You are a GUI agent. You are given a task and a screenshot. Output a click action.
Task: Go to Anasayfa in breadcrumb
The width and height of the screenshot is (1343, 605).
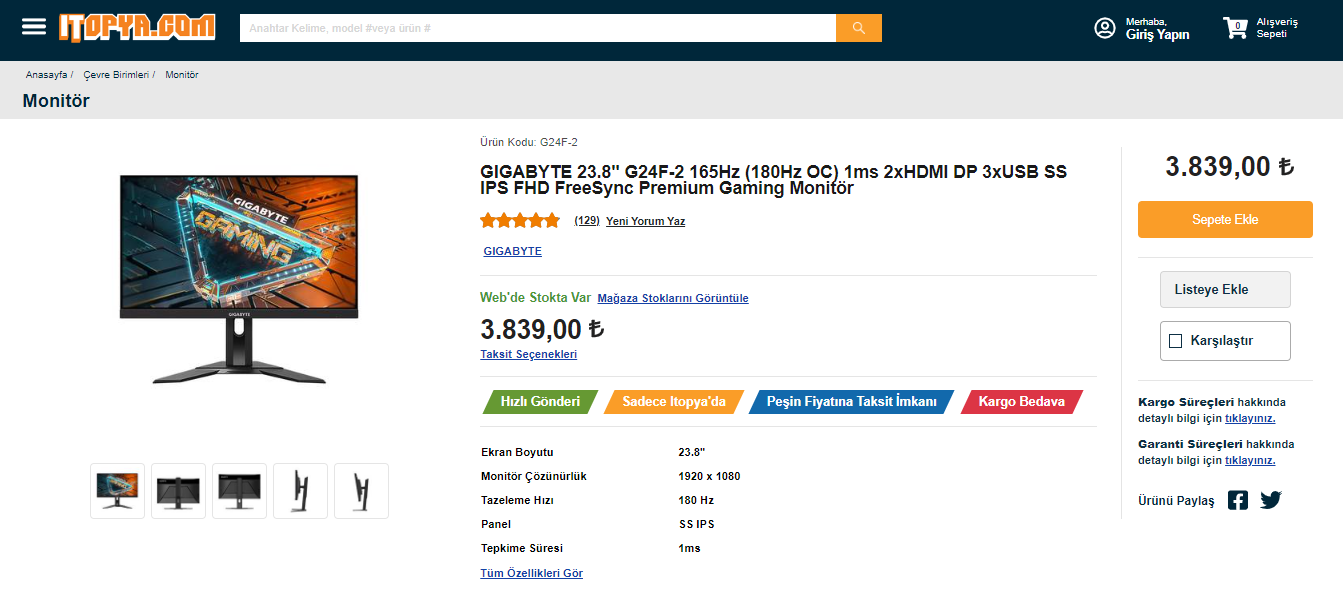(x=46, y=75)
